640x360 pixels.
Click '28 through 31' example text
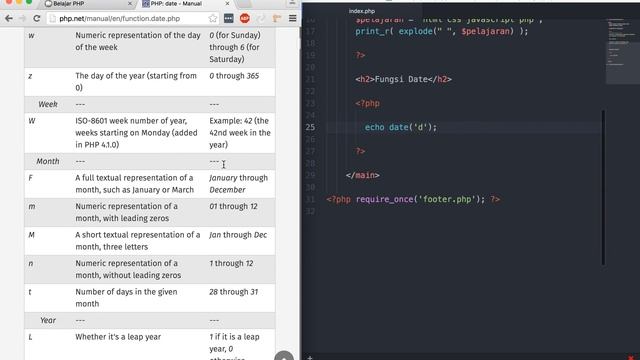click(x=233, y=292)
